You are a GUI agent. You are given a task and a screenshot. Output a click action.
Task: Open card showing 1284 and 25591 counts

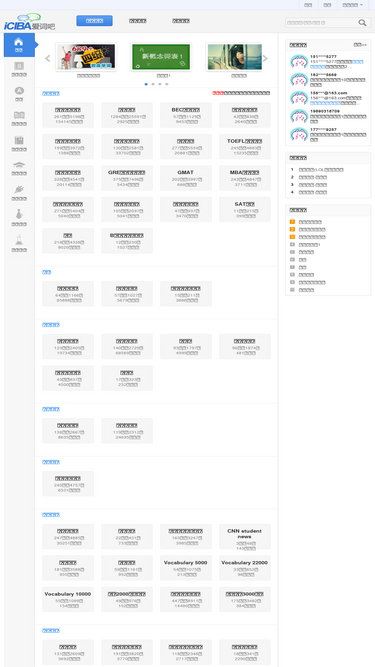127,115
